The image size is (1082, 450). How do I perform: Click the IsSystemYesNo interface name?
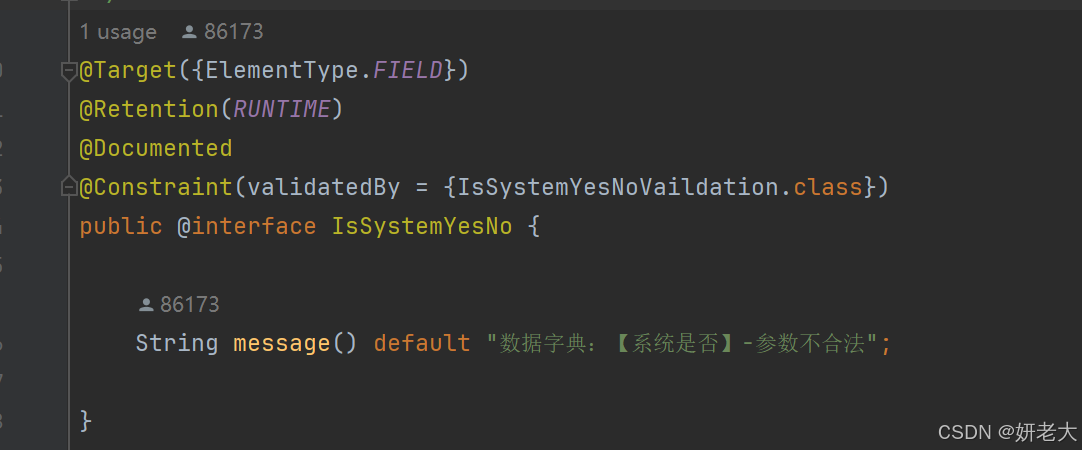coord(422,226)
